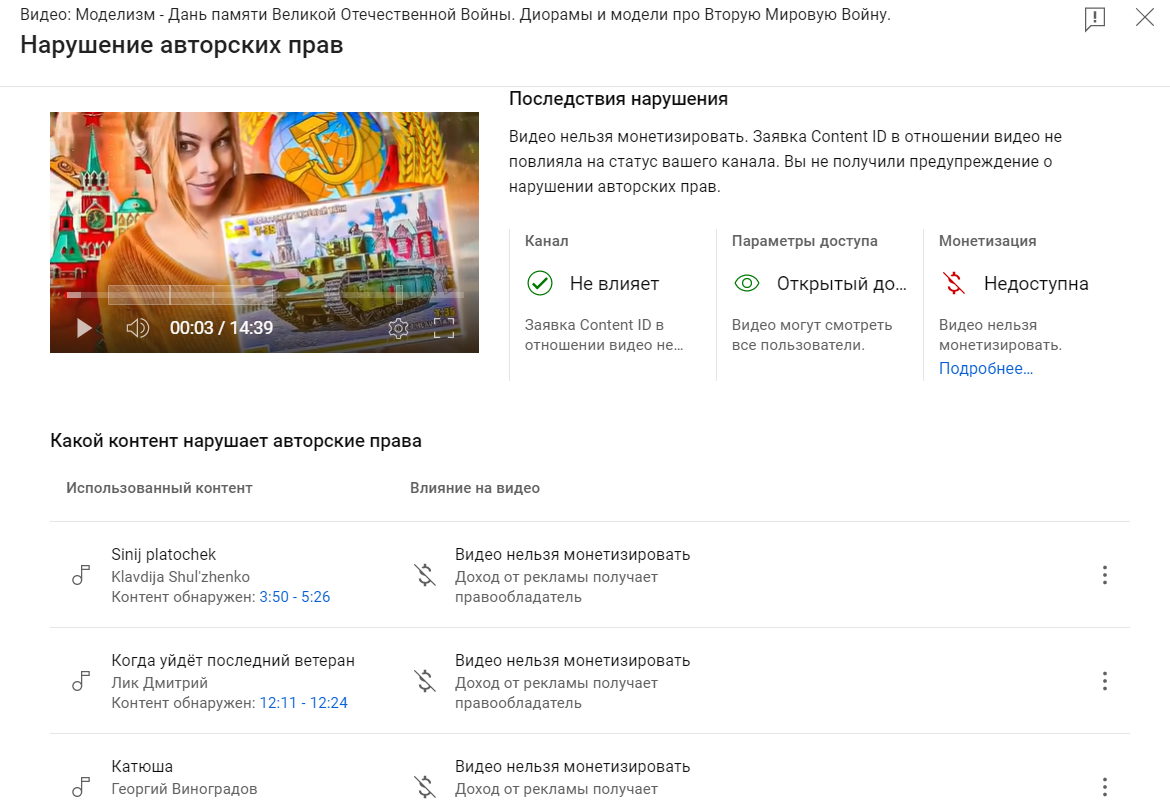Select the Sinij platochek title text
Image resolution: width=1170 pixels, height=800 pixels.
click(163, 554)
